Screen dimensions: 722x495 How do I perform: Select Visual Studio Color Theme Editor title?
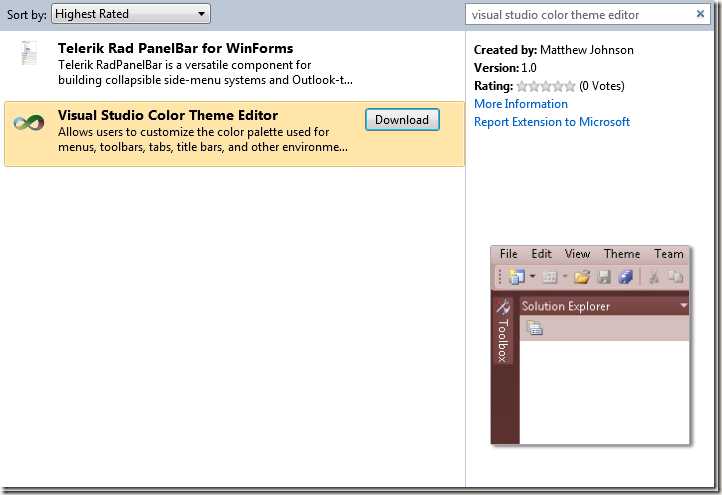click(168, 115)
